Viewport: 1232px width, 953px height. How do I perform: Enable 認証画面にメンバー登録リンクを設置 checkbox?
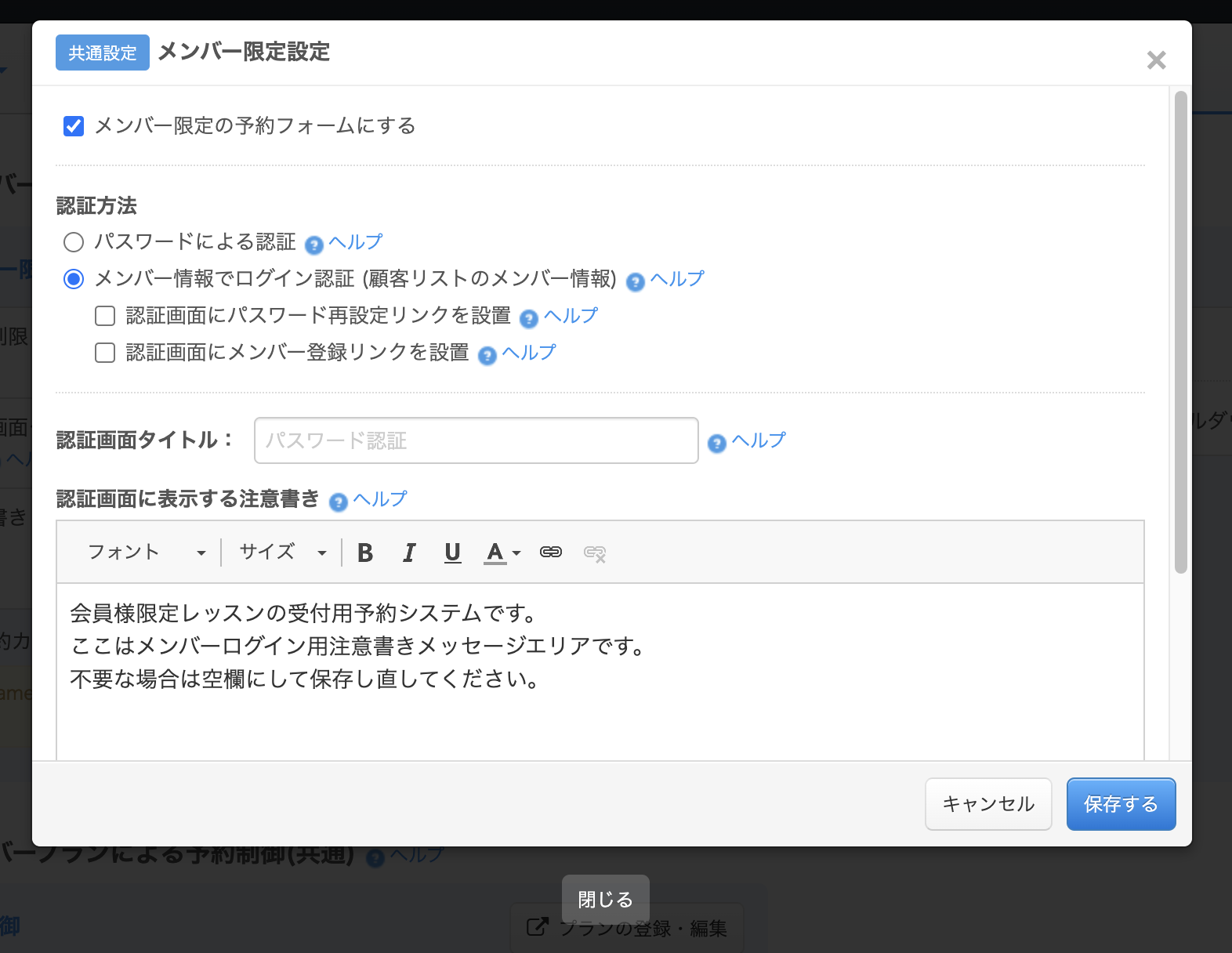pos(105,353)
